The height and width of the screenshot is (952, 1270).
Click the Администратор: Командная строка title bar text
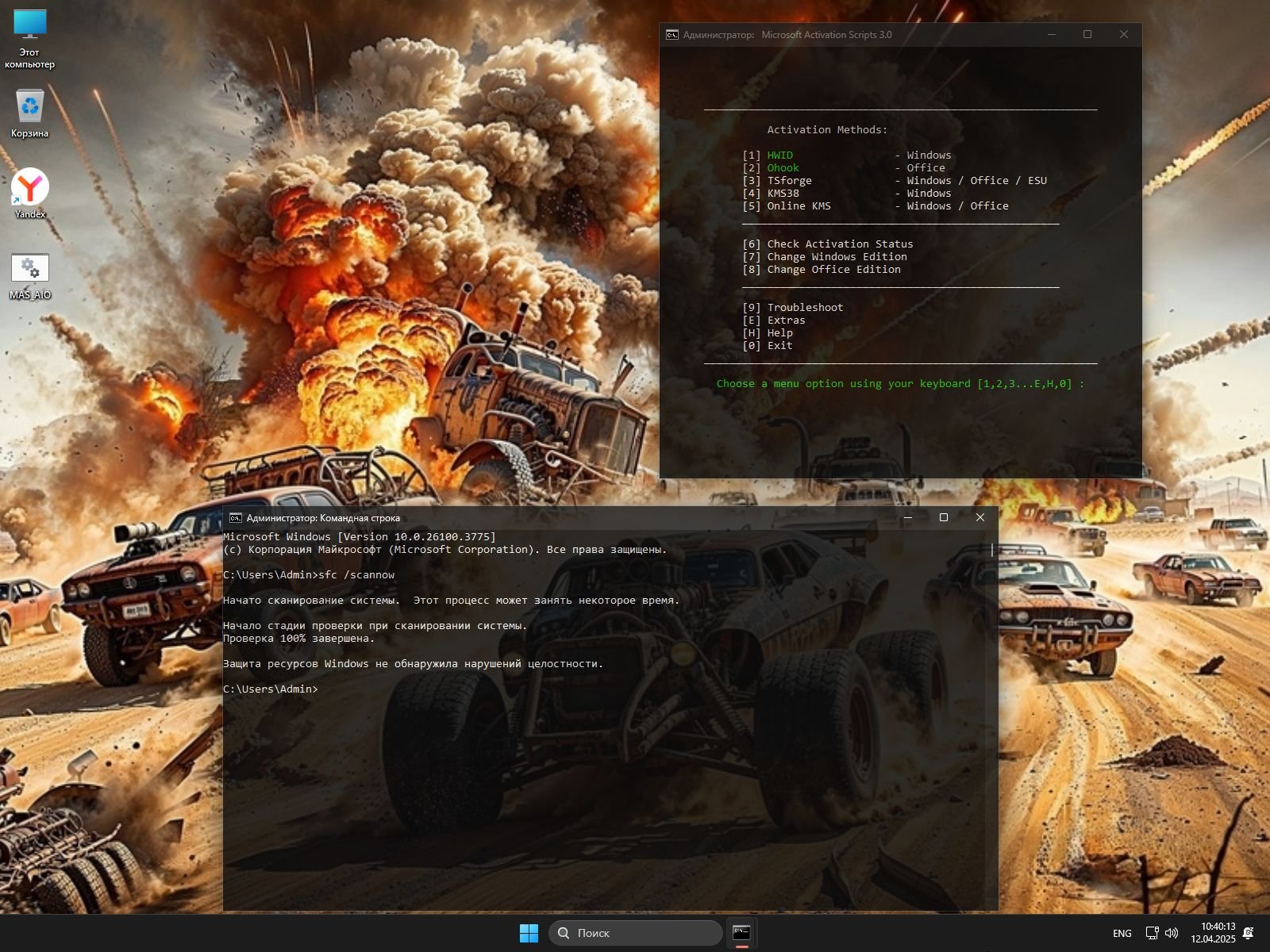(323, 518)
